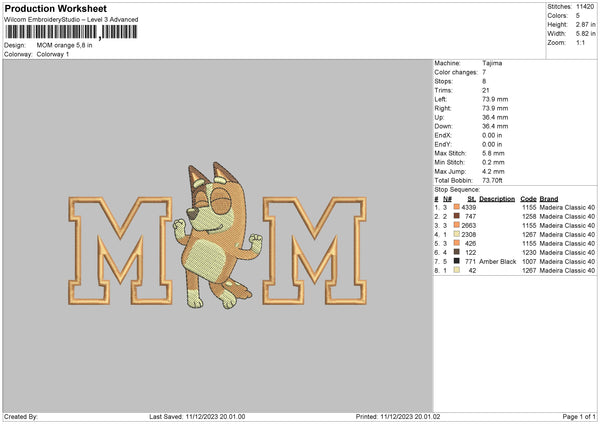The height and width of the screenshot is (424, 600).
Task: Click the barcode under the Wilcom title
Action: tap(71, 32)
